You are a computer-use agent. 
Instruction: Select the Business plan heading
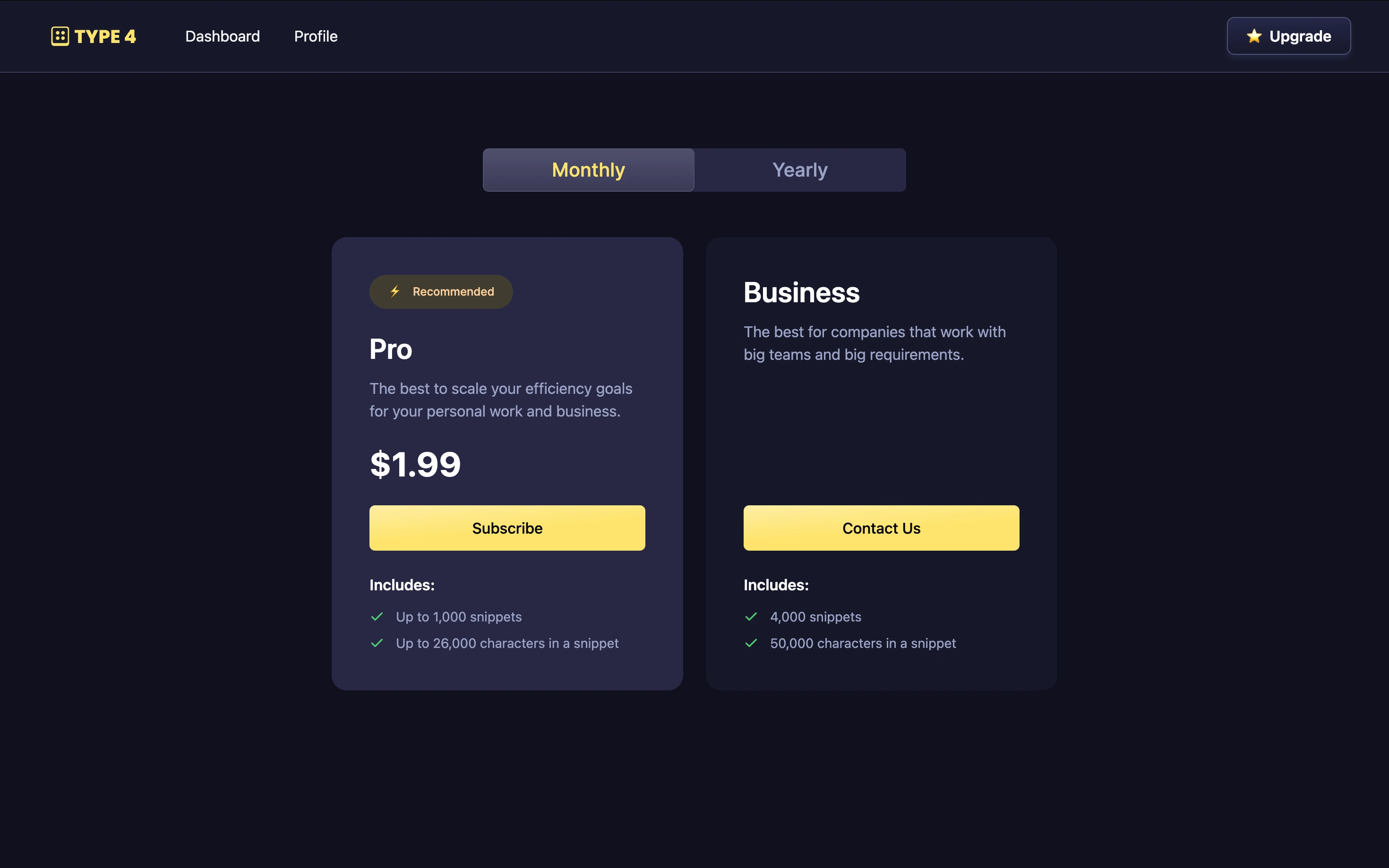pos(802,292)
